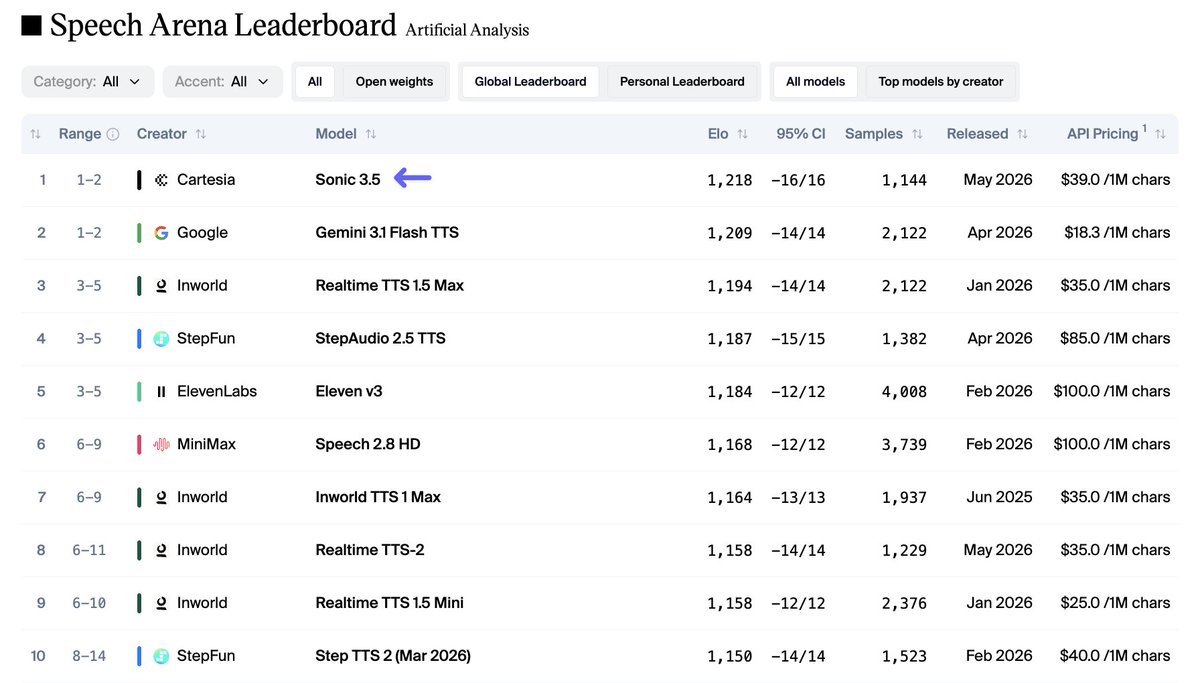Click the Cartesia logo icon
This screenshot has height=683, width=1200.
[x=162, y=180]
